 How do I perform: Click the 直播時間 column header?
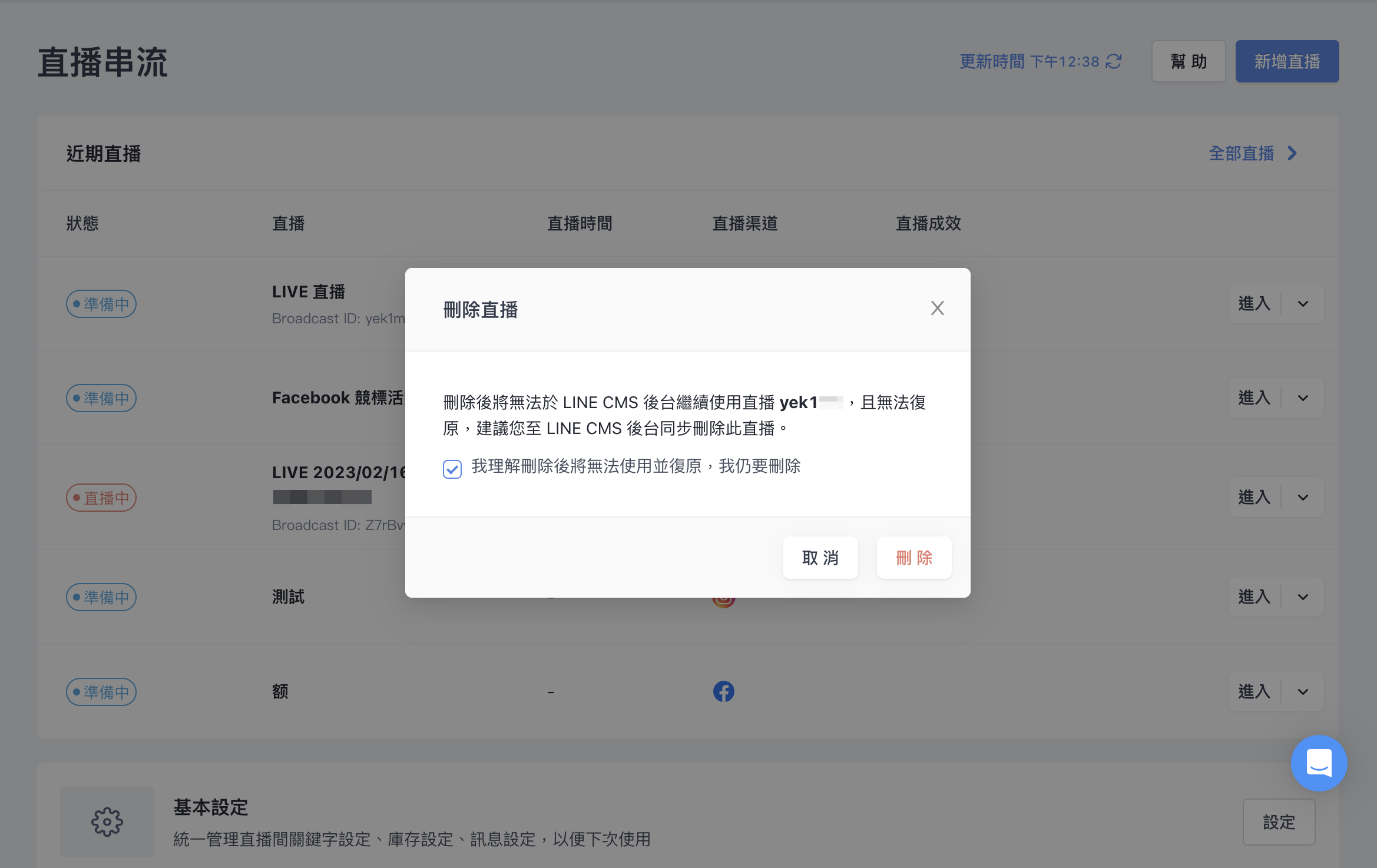(x=580, y=224)
